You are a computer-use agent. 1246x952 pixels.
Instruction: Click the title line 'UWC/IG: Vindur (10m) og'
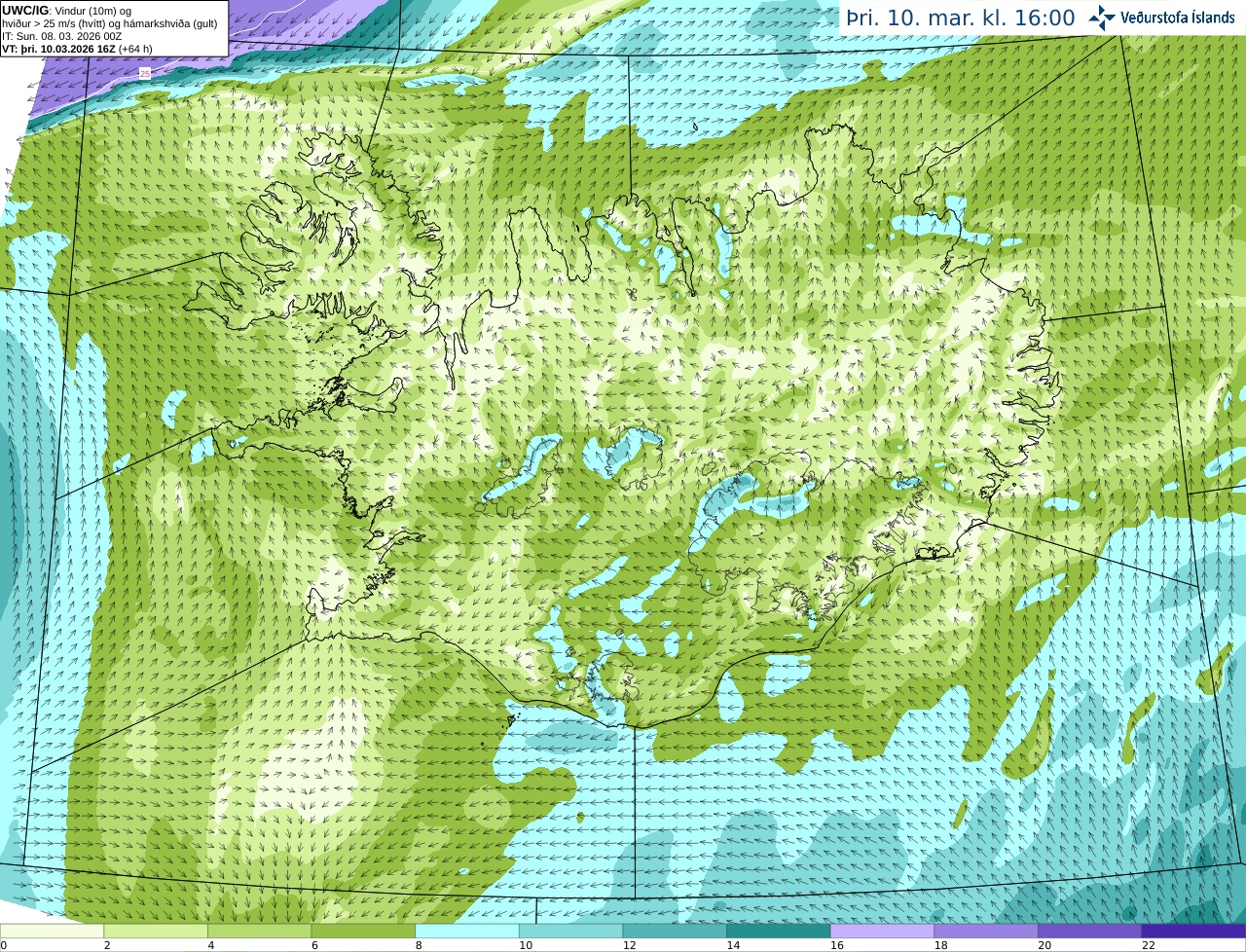point(66,11)
